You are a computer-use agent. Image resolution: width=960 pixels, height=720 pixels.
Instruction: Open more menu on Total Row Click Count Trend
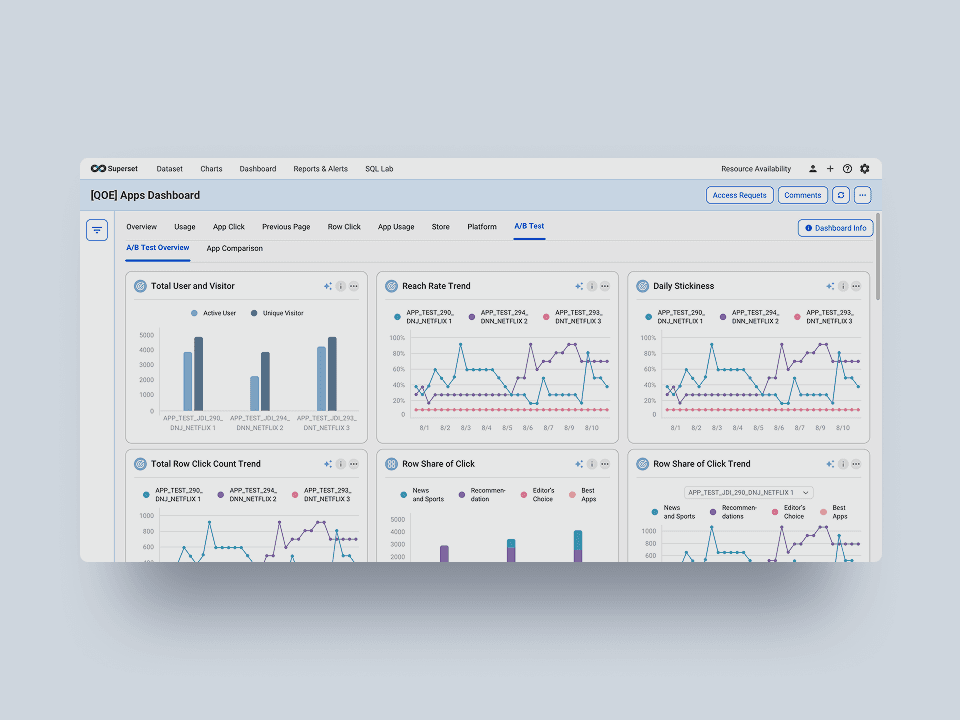[x=354, y=464]
